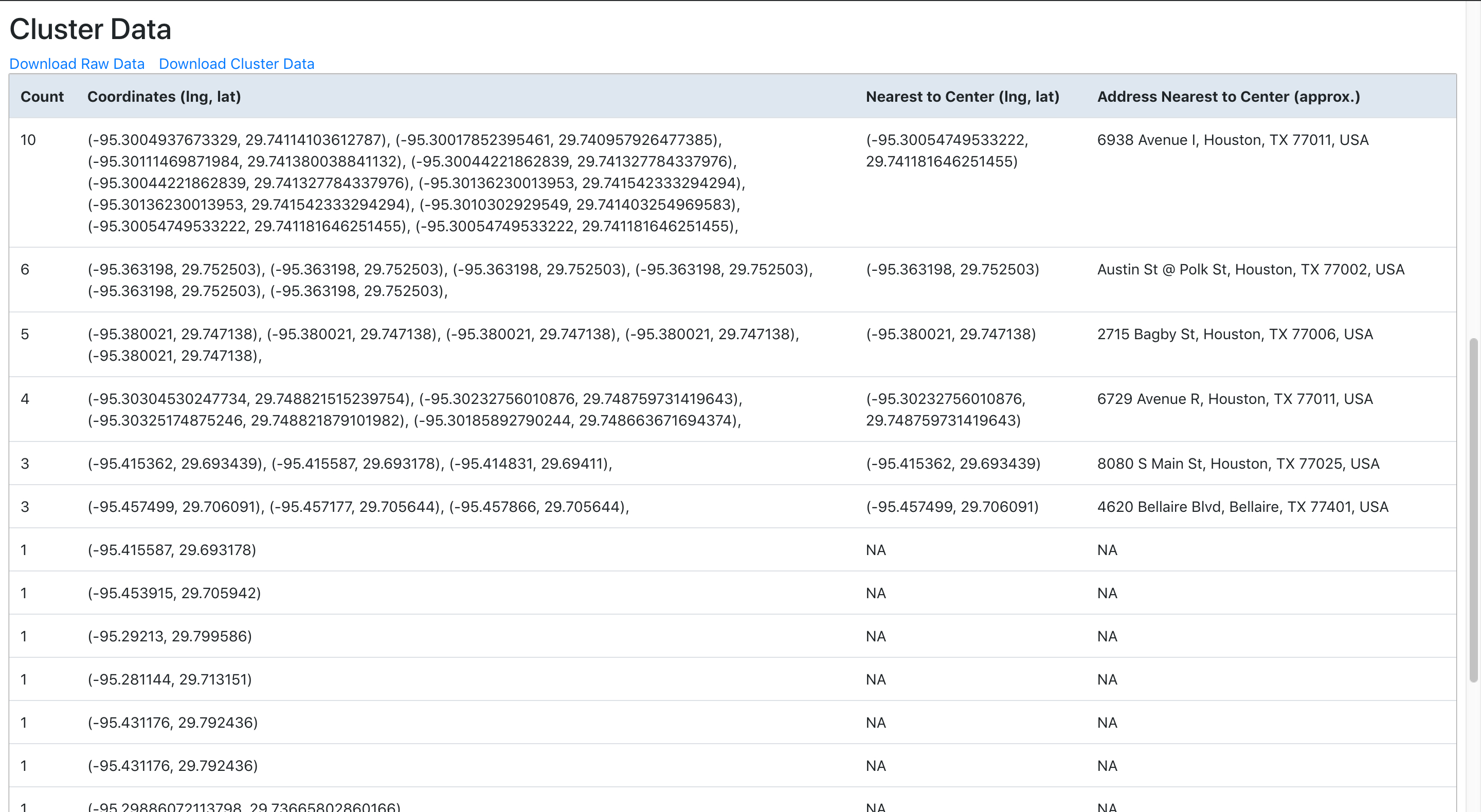The image size is (1481, 812).
Task: Click the 2715 Bagby St address cell
Action: (x=1234, y=335)
